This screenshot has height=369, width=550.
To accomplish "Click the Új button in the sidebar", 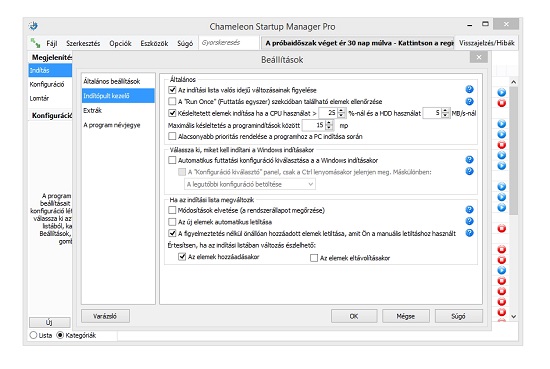I will point(49,322).
